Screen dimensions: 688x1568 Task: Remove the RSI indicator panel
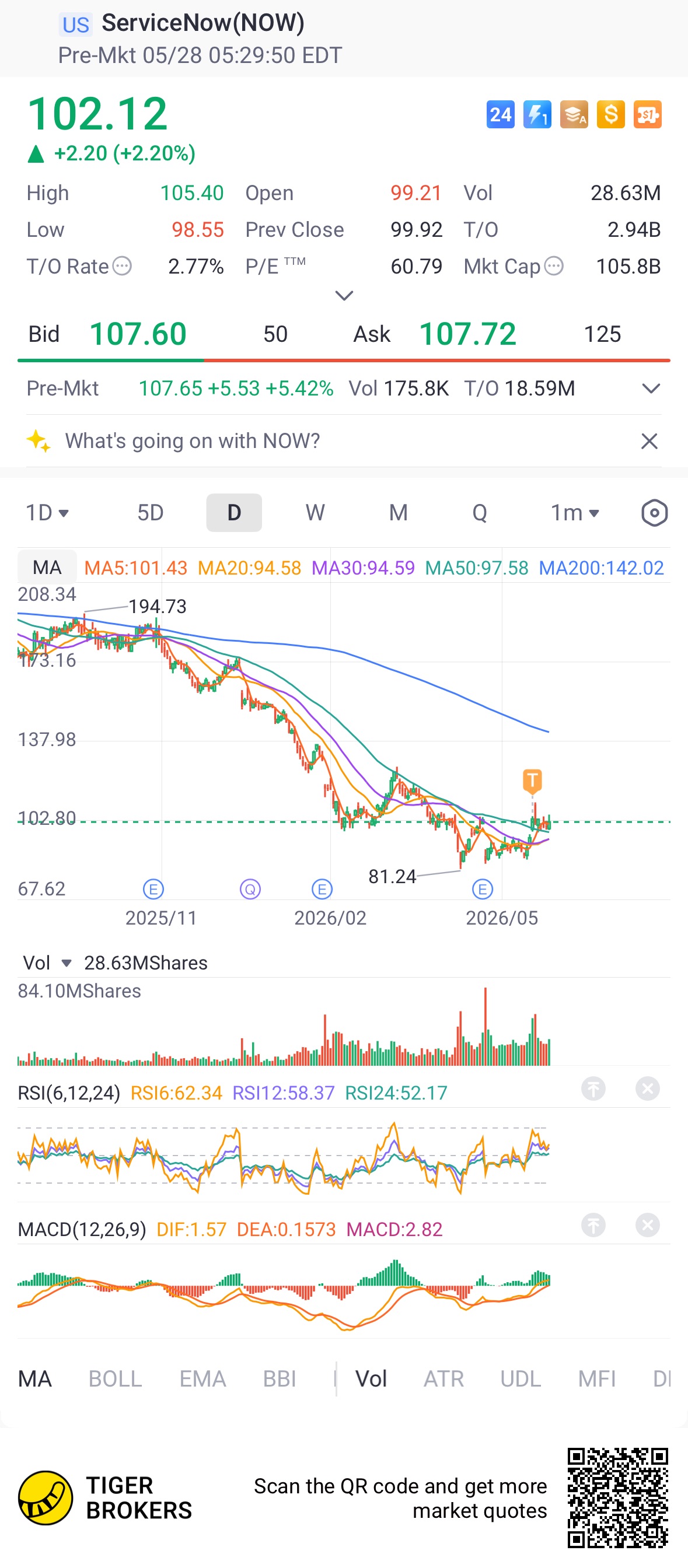click(648, 1088)
